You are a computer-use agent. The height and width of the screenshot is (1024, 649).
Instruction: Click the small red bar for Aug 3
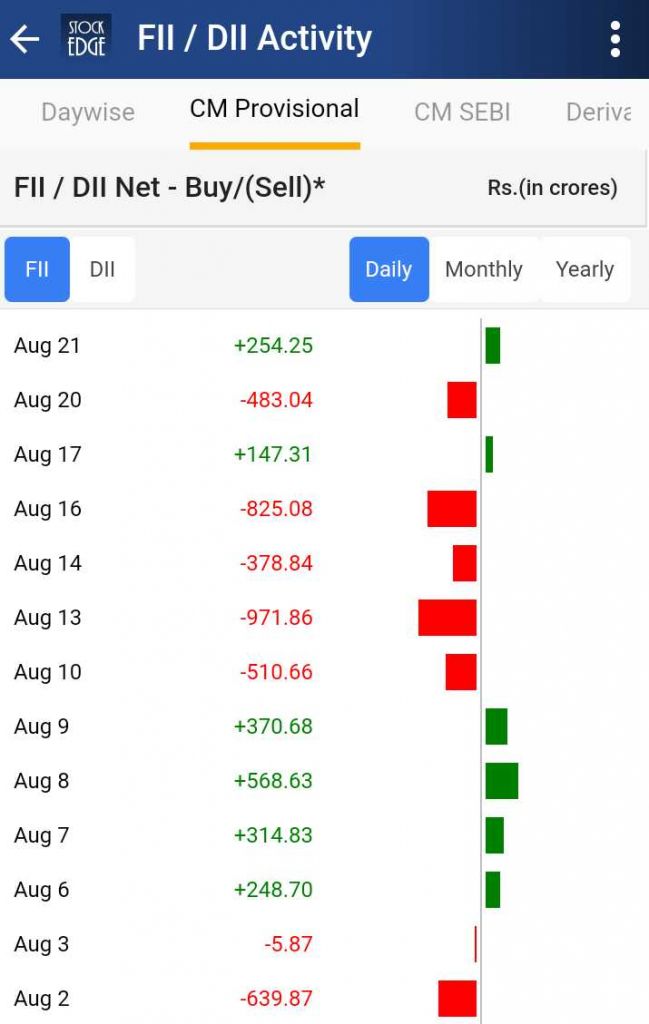tap(477, 944)
